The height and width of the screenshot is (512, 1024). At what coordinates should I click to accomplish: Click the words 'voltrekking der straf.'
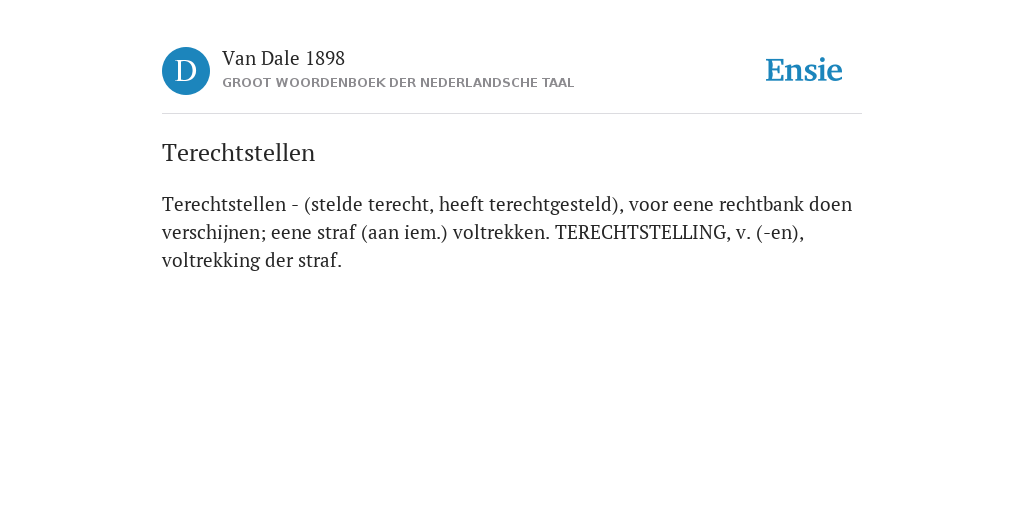tap(252, 261)
